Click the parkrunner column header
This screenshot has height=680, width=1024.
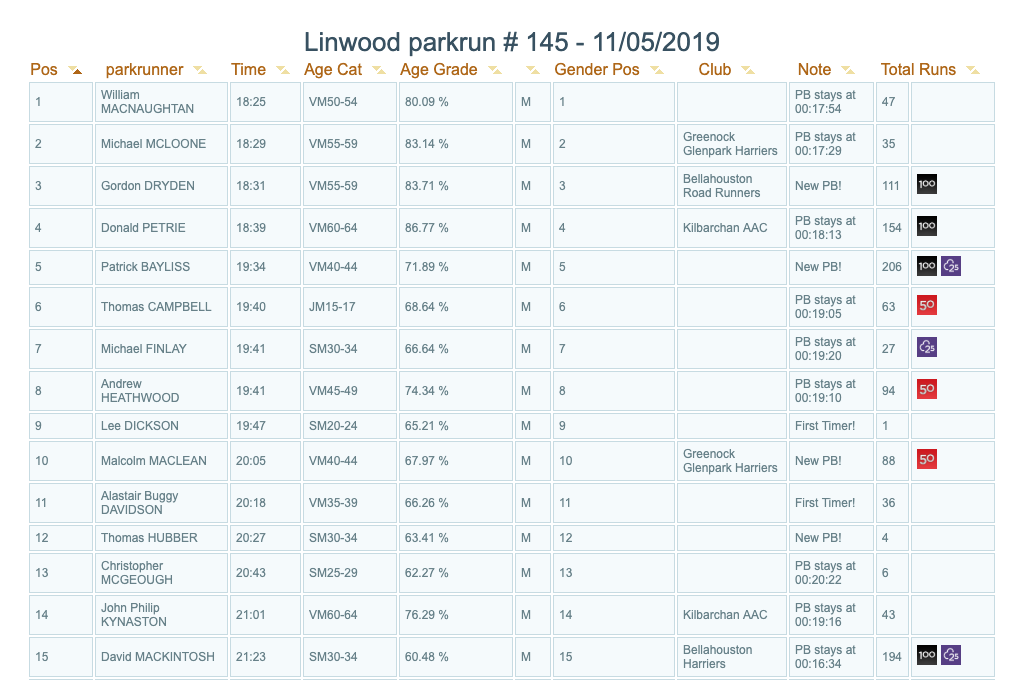[x=144, y=69]
